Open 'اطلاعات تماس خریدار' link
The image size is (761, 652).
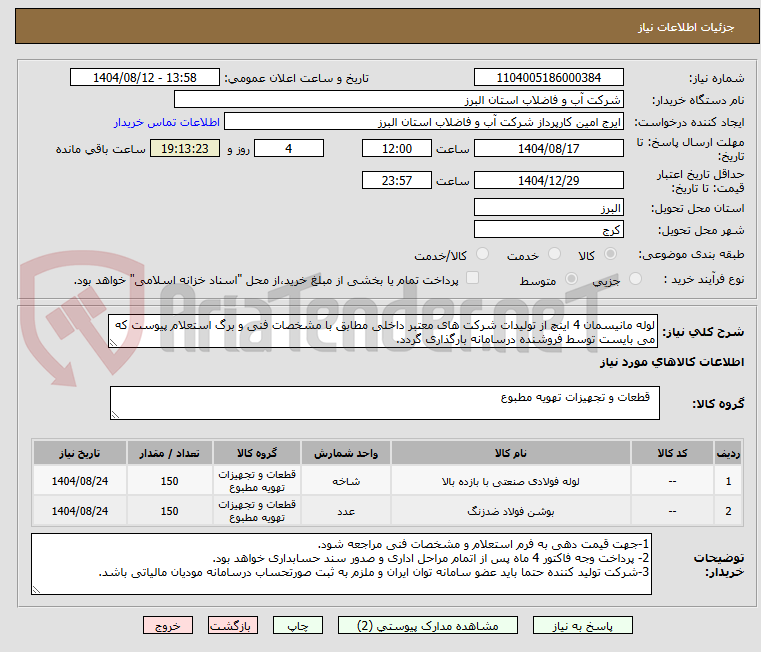(167, 122)
